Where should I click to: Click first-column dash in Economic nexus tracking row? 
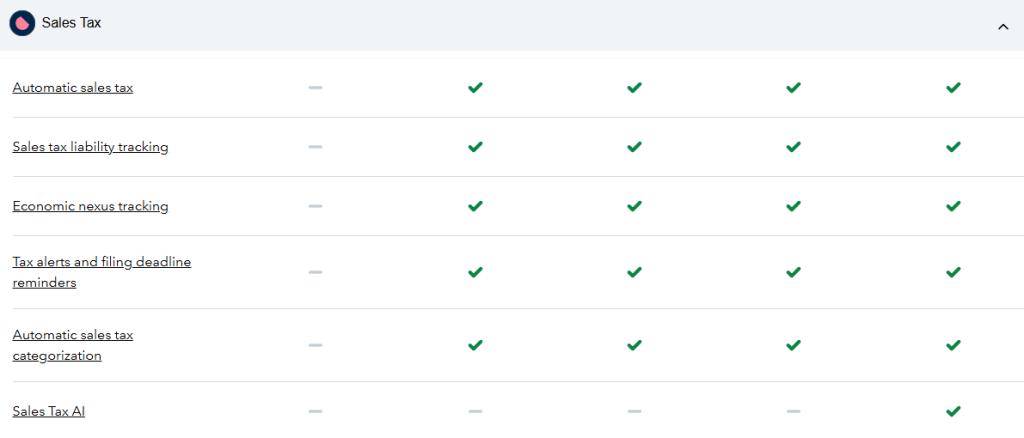pos(315,206)
